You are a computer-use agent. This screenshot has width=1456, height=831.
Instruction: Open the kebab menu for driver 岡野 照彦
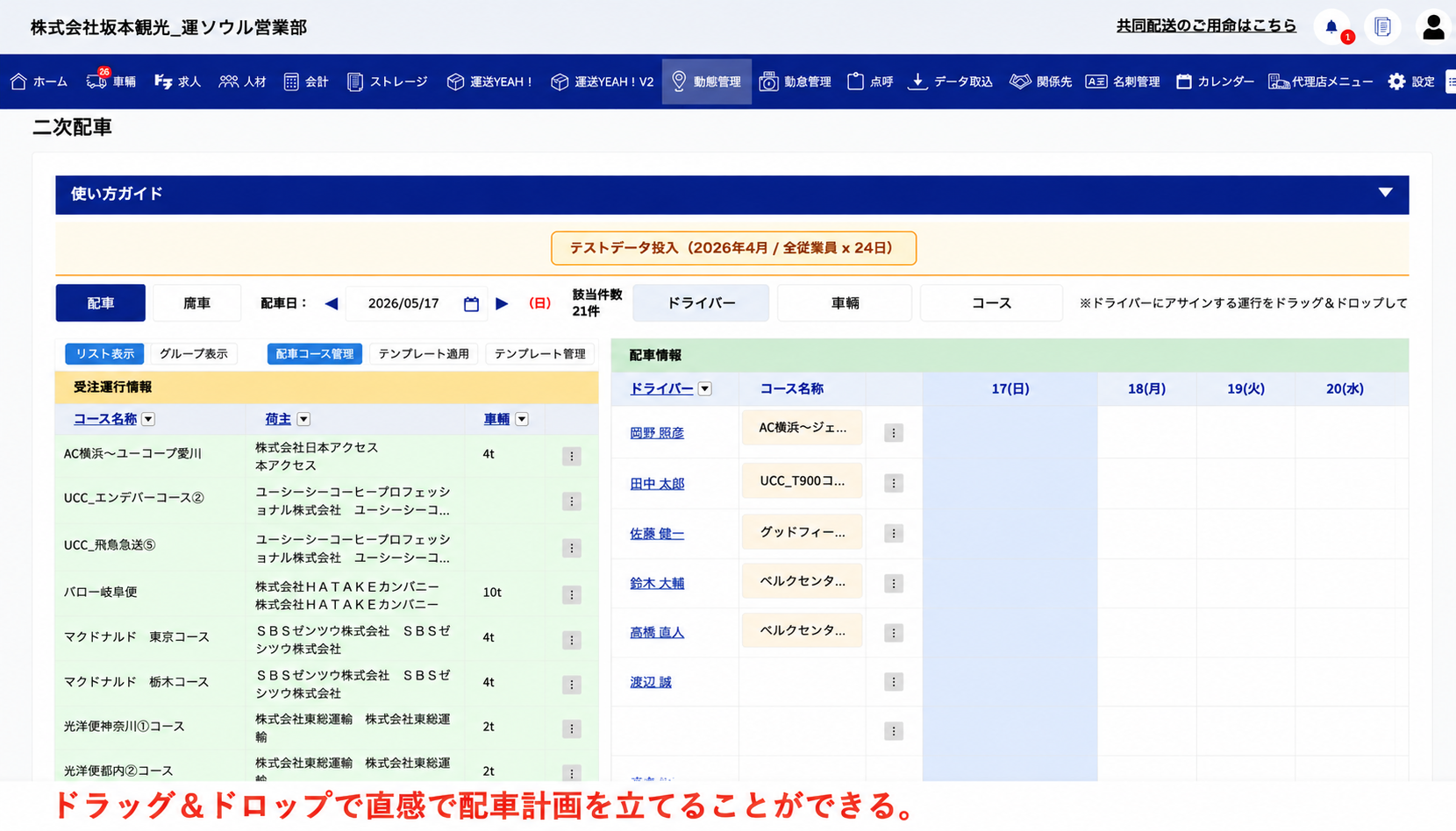coord(894,432)
